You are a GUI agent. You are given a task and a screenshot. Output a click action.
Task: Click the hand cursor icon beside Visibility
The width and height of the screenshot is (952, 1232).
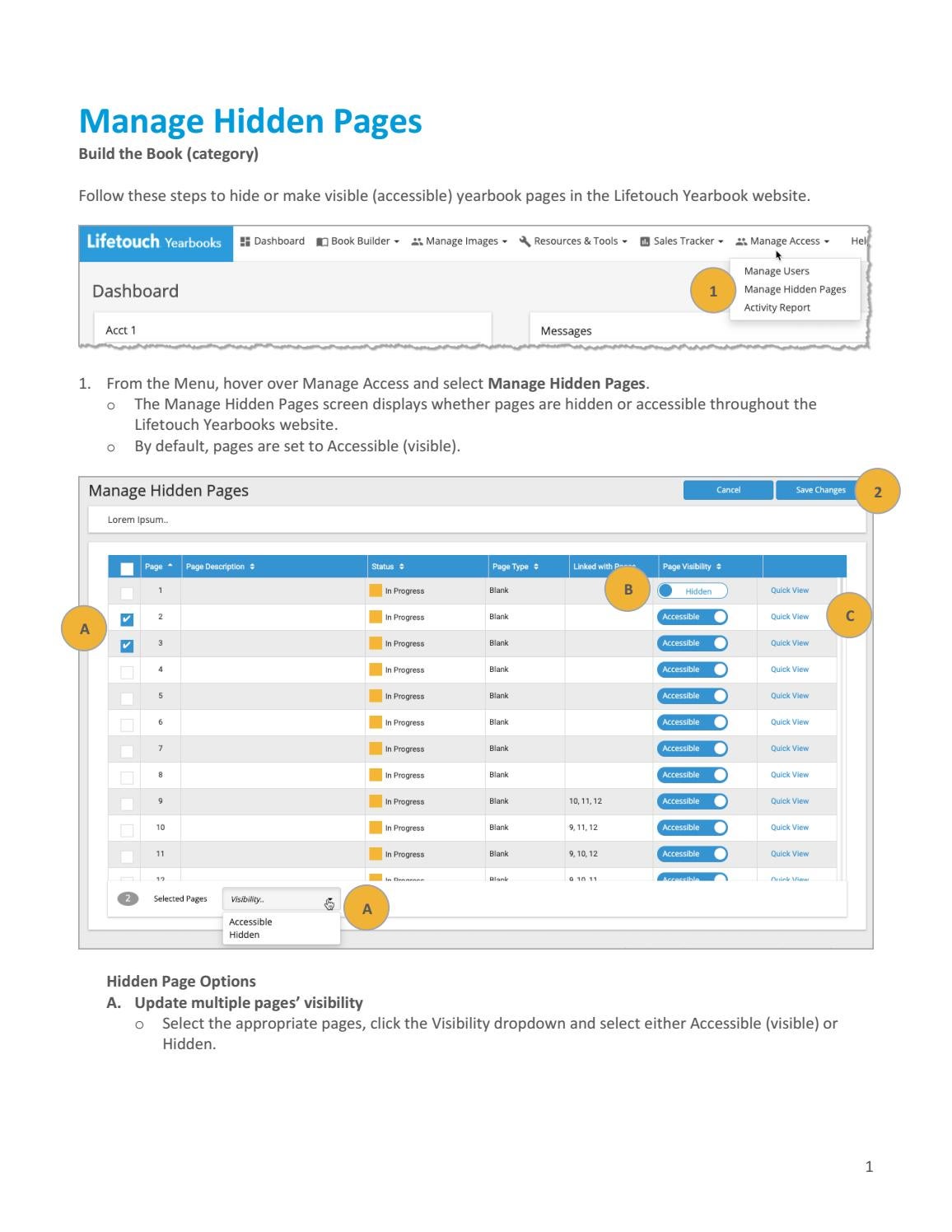329,903
